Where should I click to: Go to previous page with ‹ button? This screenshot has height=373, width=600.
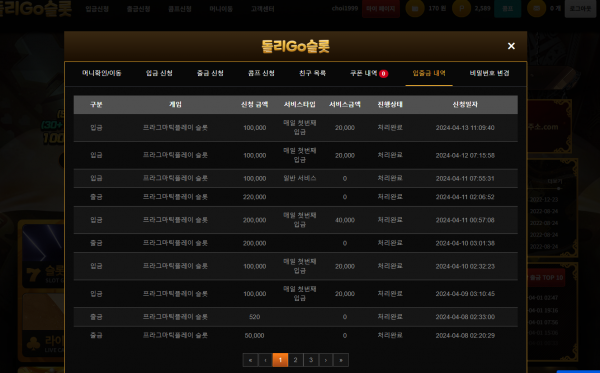tap(265, 360)
